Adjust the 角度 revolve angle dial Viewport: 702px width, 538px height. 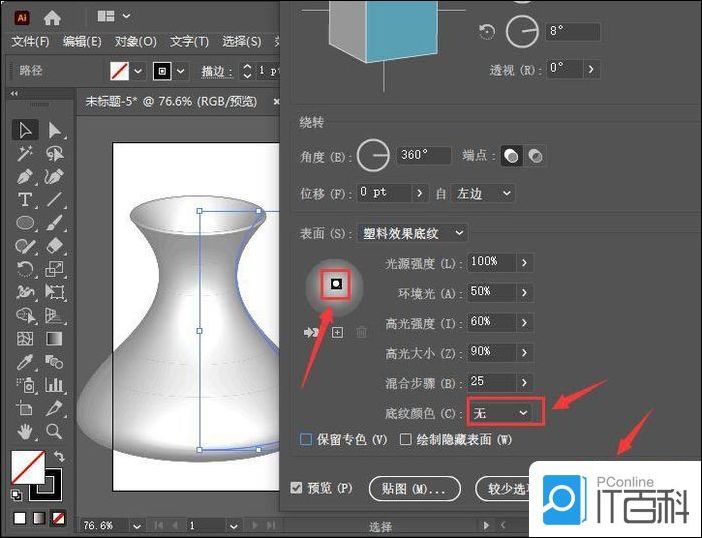(x=373, y=156)
